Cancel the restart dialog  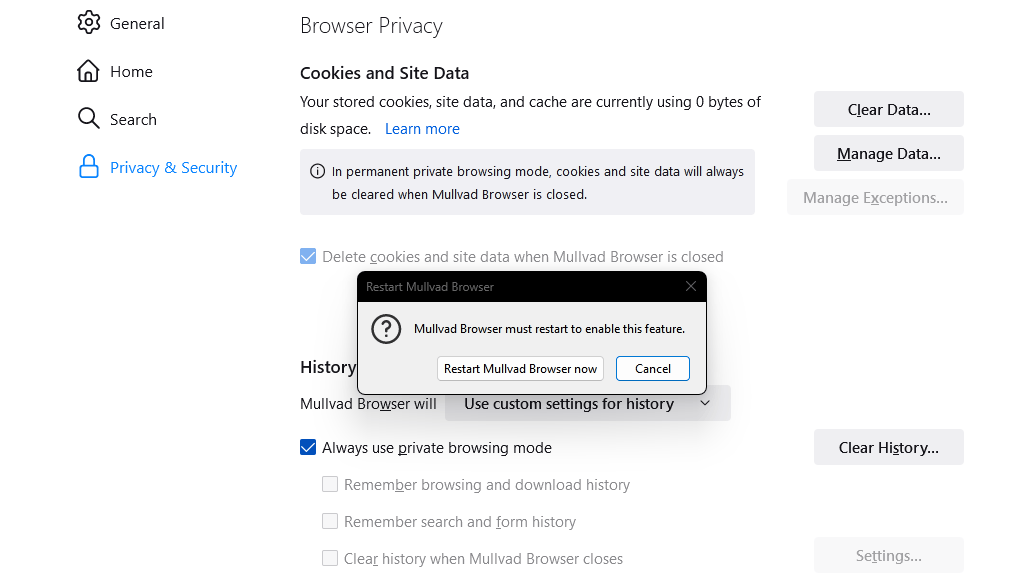click(652, 368)
